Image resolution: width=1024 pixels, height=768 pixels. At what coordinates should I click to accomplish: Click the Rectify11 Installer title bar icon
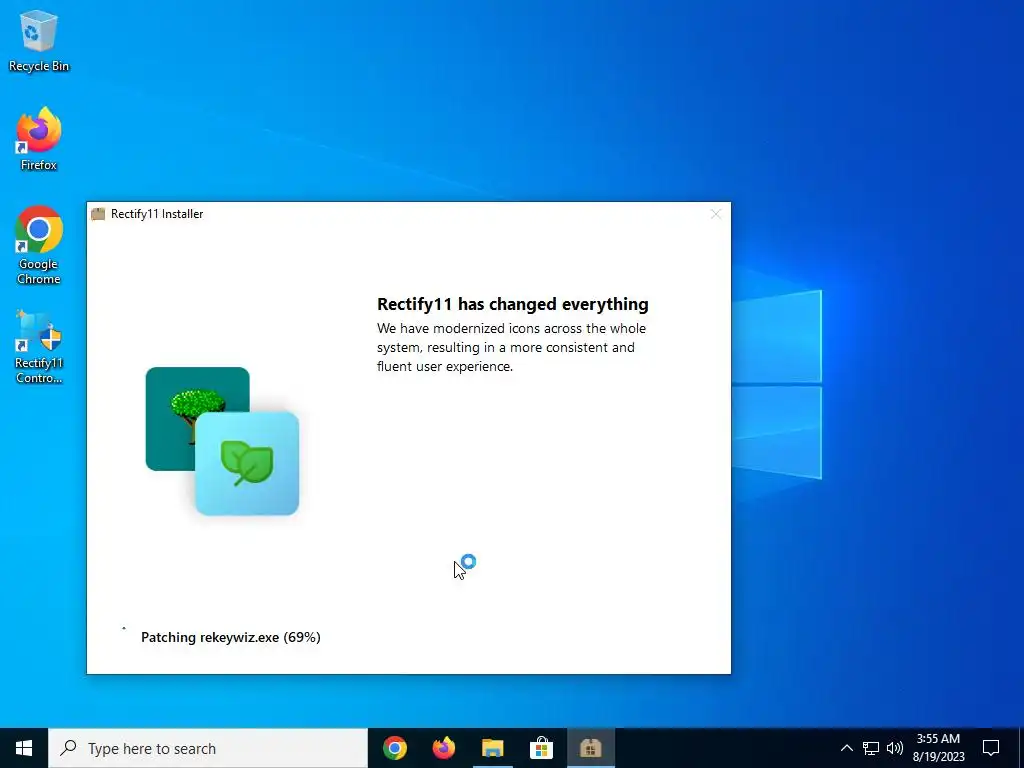(x=98, y=214)
